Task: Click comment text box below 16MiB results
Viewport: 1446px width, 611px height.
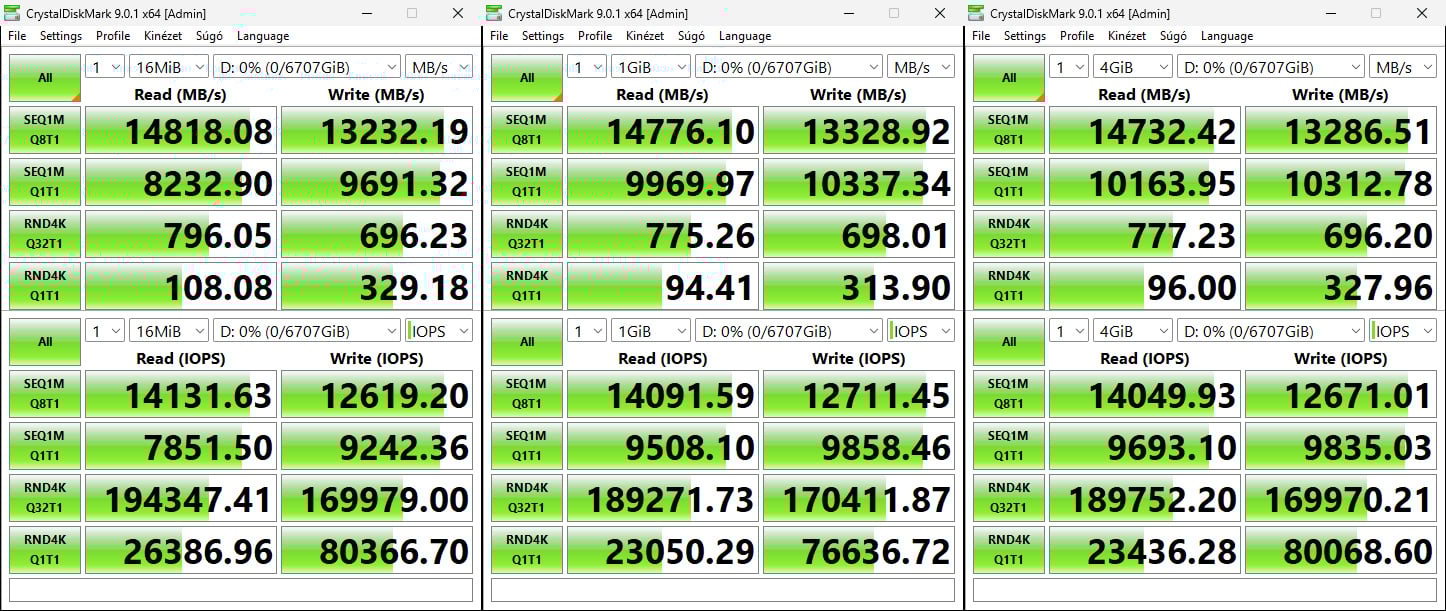Action: click(x=240, y=590)
